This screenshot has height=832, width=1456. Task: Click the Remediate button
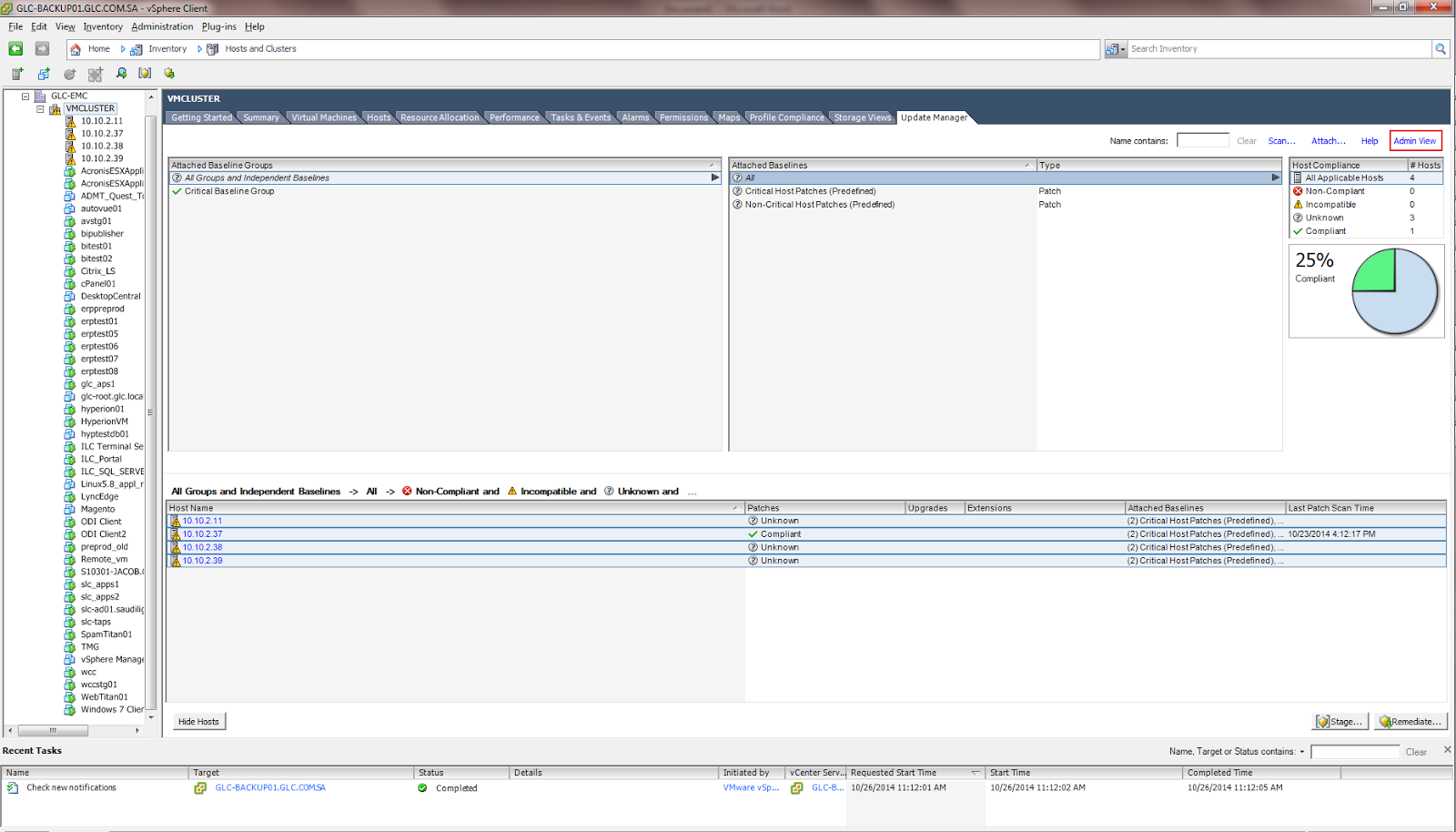click(1411, 721)
